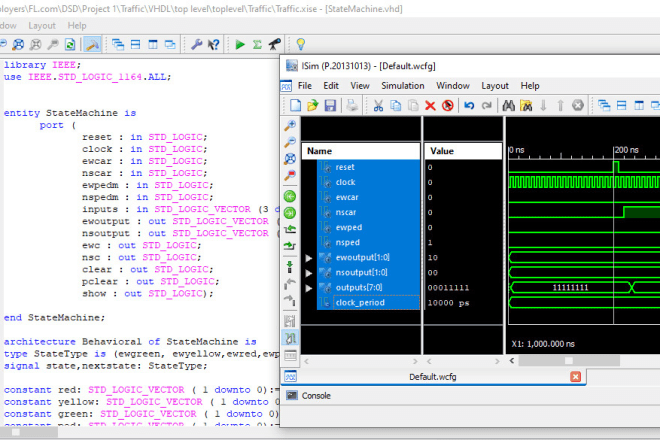Open the Layout menu in main ISE window
Viewport: 660px width, 440px height.
(x=42, y=26)
